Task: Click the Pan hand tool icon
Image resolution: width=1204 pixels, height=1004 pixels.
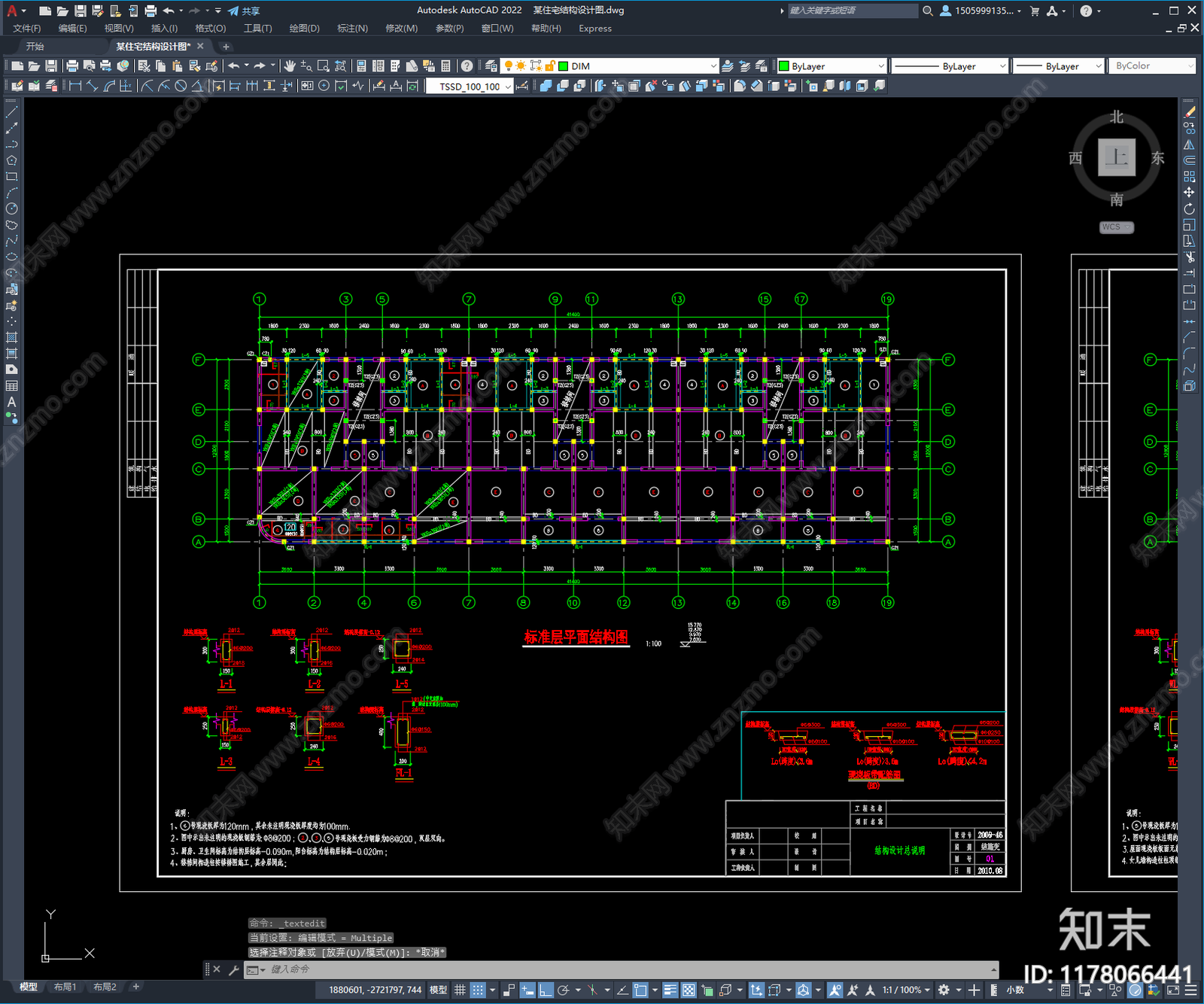Action: 290,66
